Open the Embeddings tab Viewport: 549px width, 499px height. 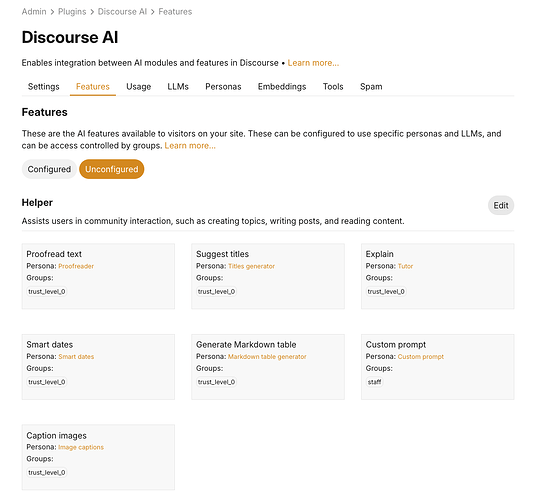pos(282,86)
